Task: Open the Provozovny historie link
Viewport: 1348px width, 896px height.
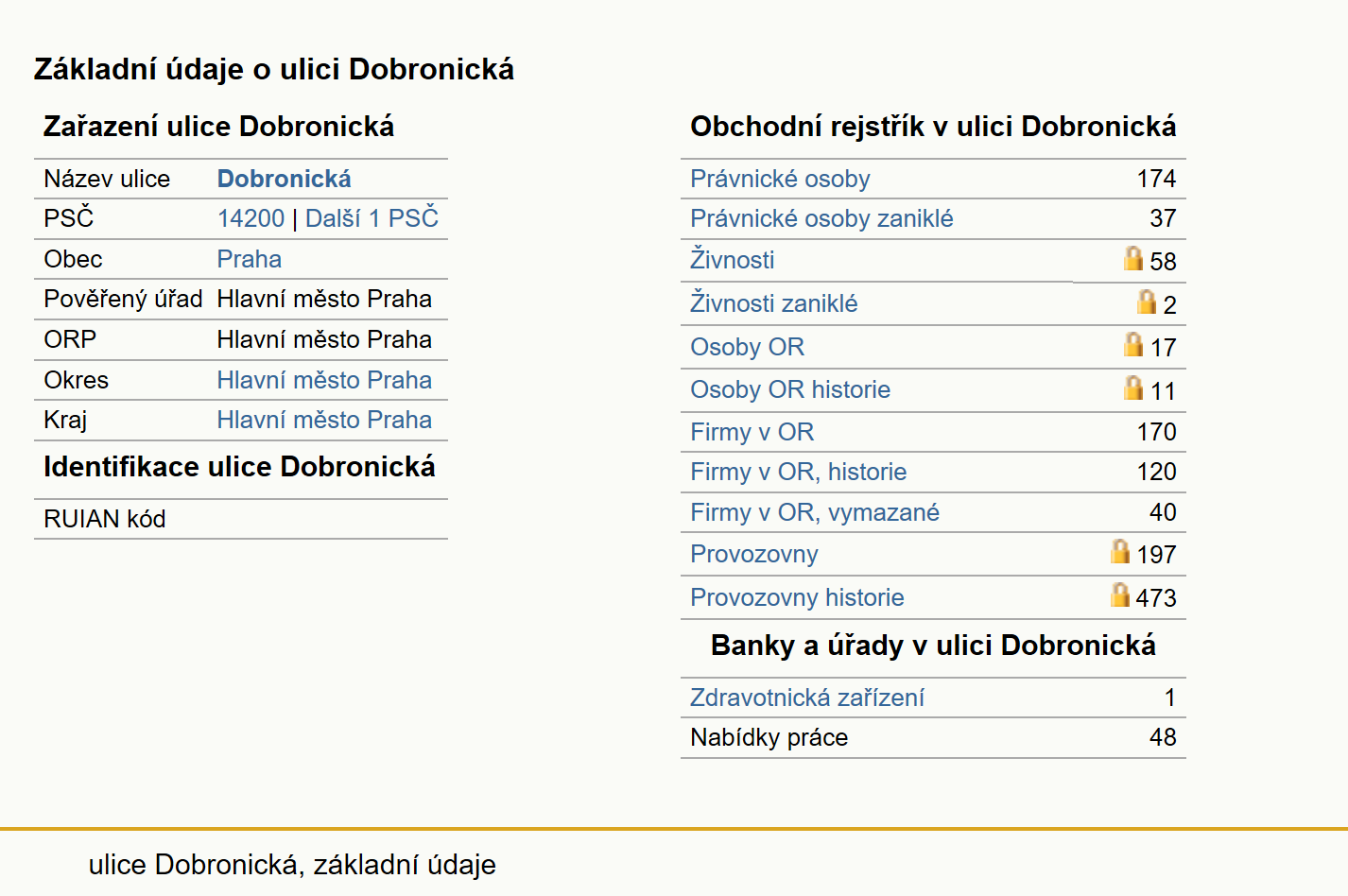Action: tap(797, 597)
